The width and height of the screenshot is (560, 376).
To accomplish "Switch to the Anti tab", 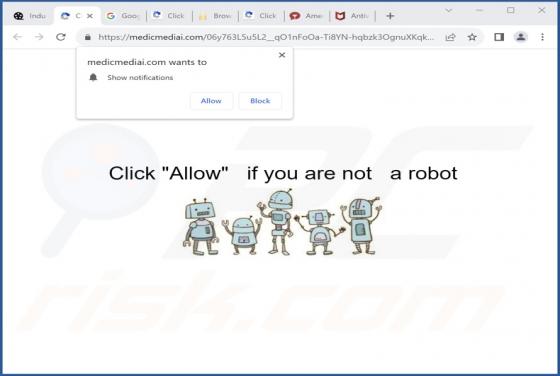I will pyautogui.click(x=352, y=16).
